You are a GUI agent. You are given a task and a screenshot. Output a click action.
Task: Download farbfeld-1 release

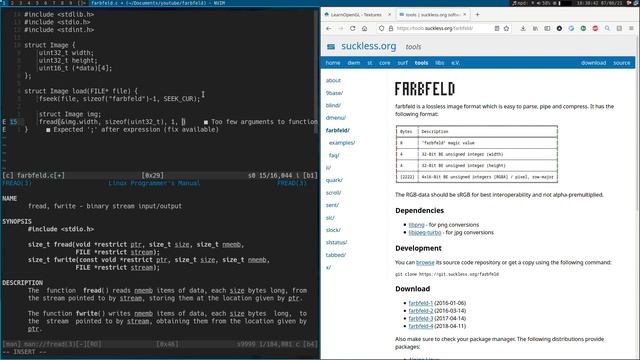pyautogui.click(x=420, y=303)
